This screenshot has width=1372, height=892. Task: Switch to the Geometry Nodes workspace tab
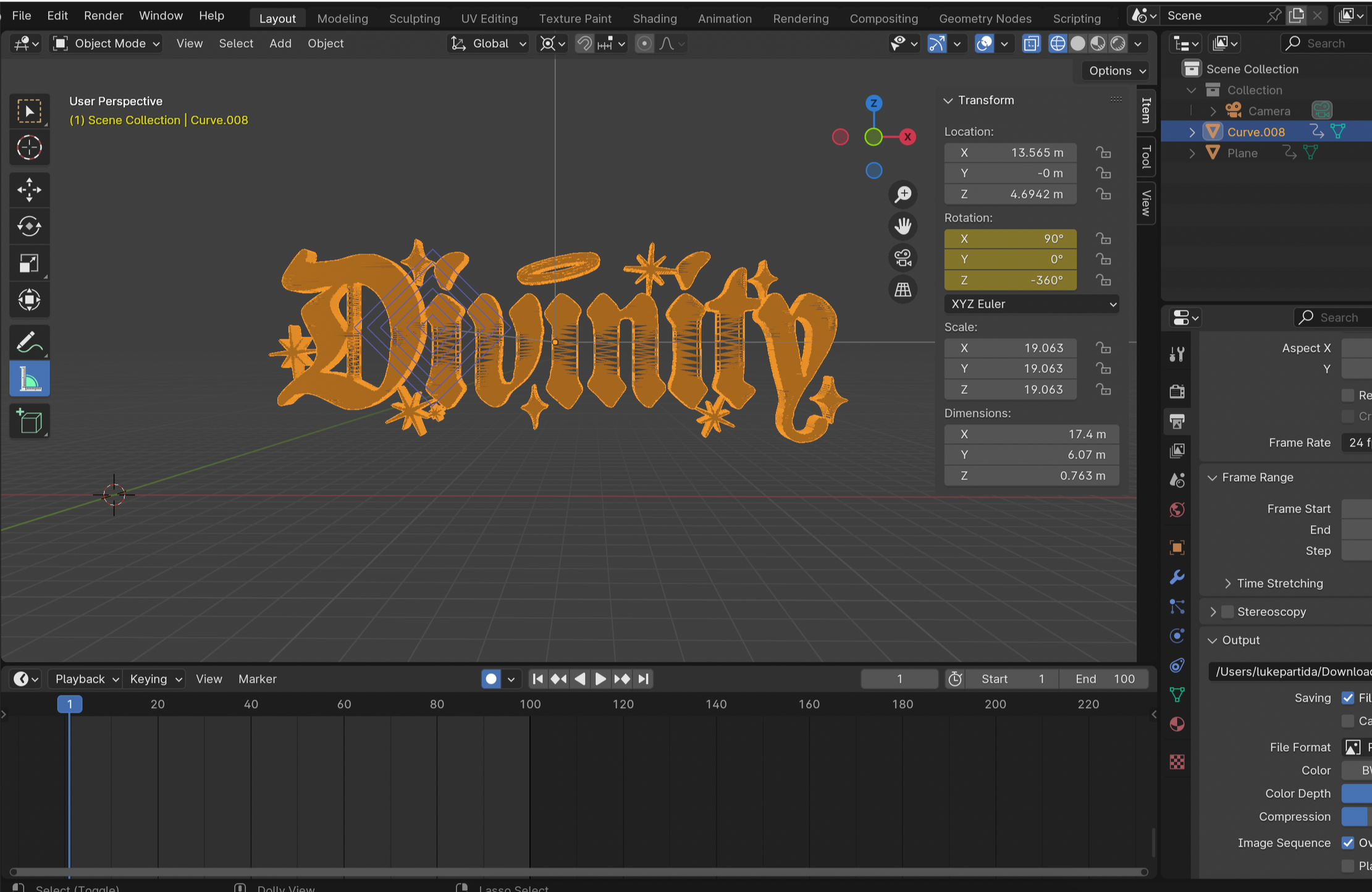pyautogui.click(x=985, y=19)
